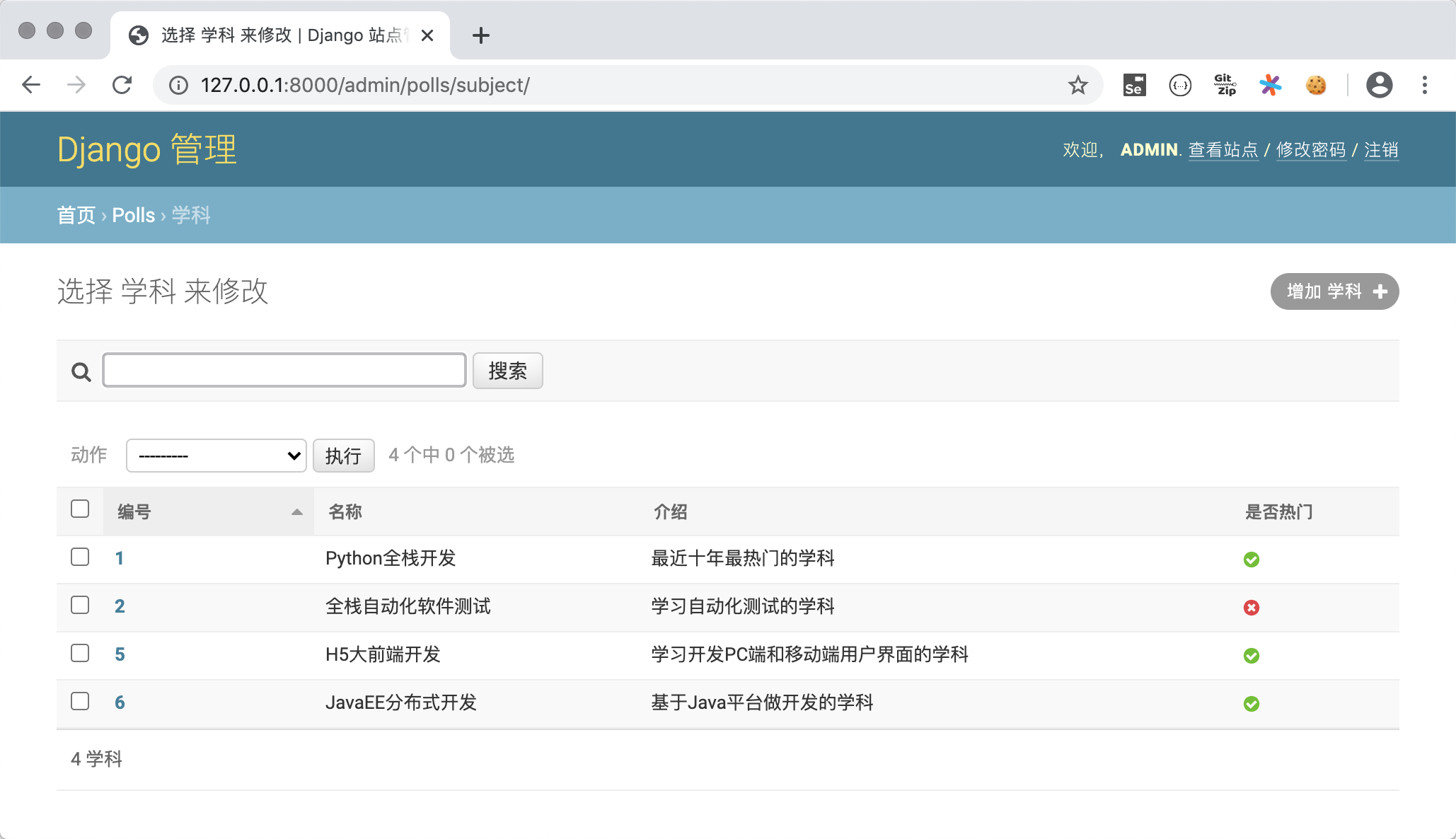Open Chrome's three-dot menu
This screenshot has width=1456, height=839.
coord(1424,85)
